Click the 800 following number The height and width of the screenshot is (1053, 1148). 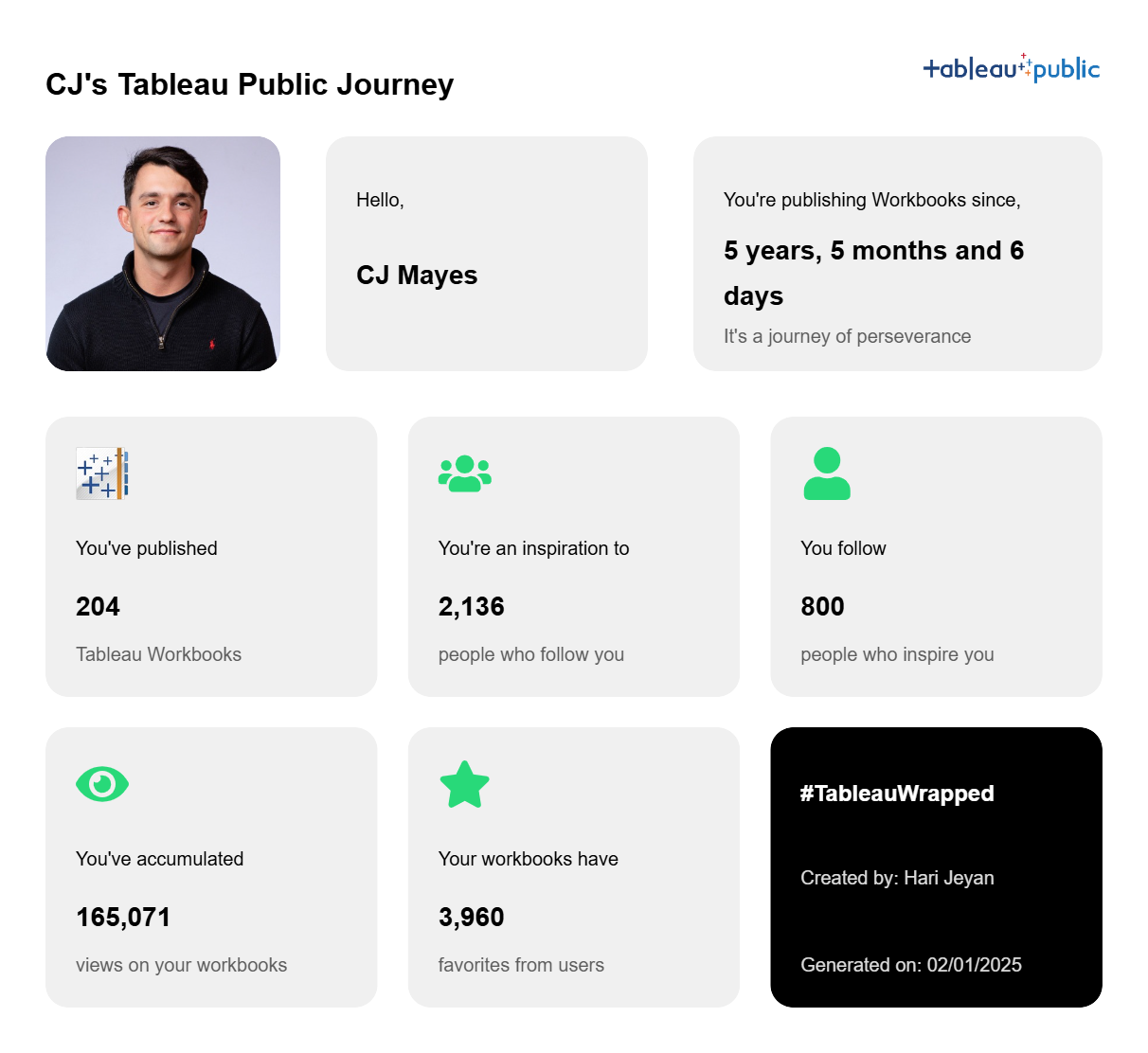point(822,607)
